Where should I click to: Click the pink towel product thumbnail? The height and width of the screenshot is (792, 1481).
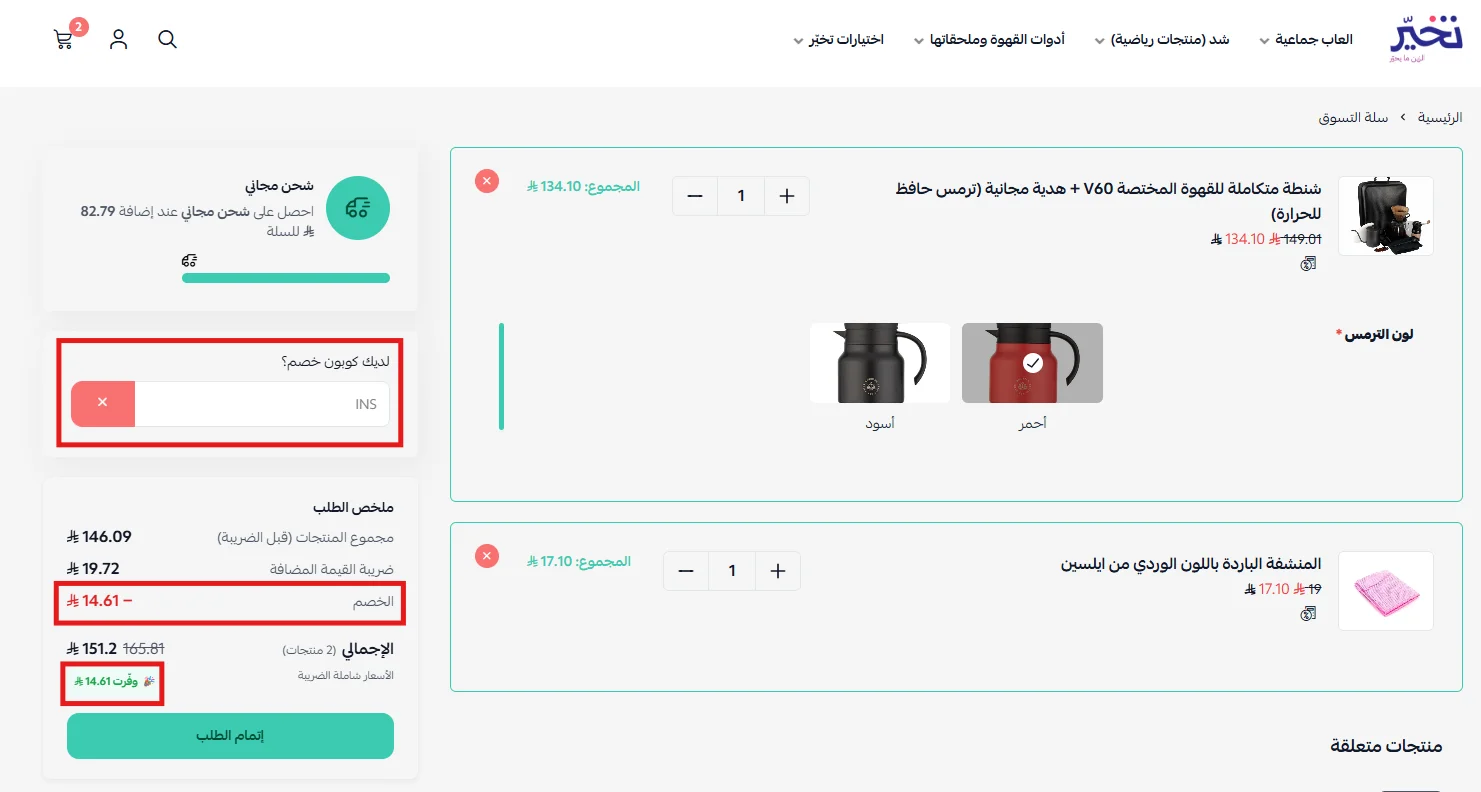pos(1385,591)
